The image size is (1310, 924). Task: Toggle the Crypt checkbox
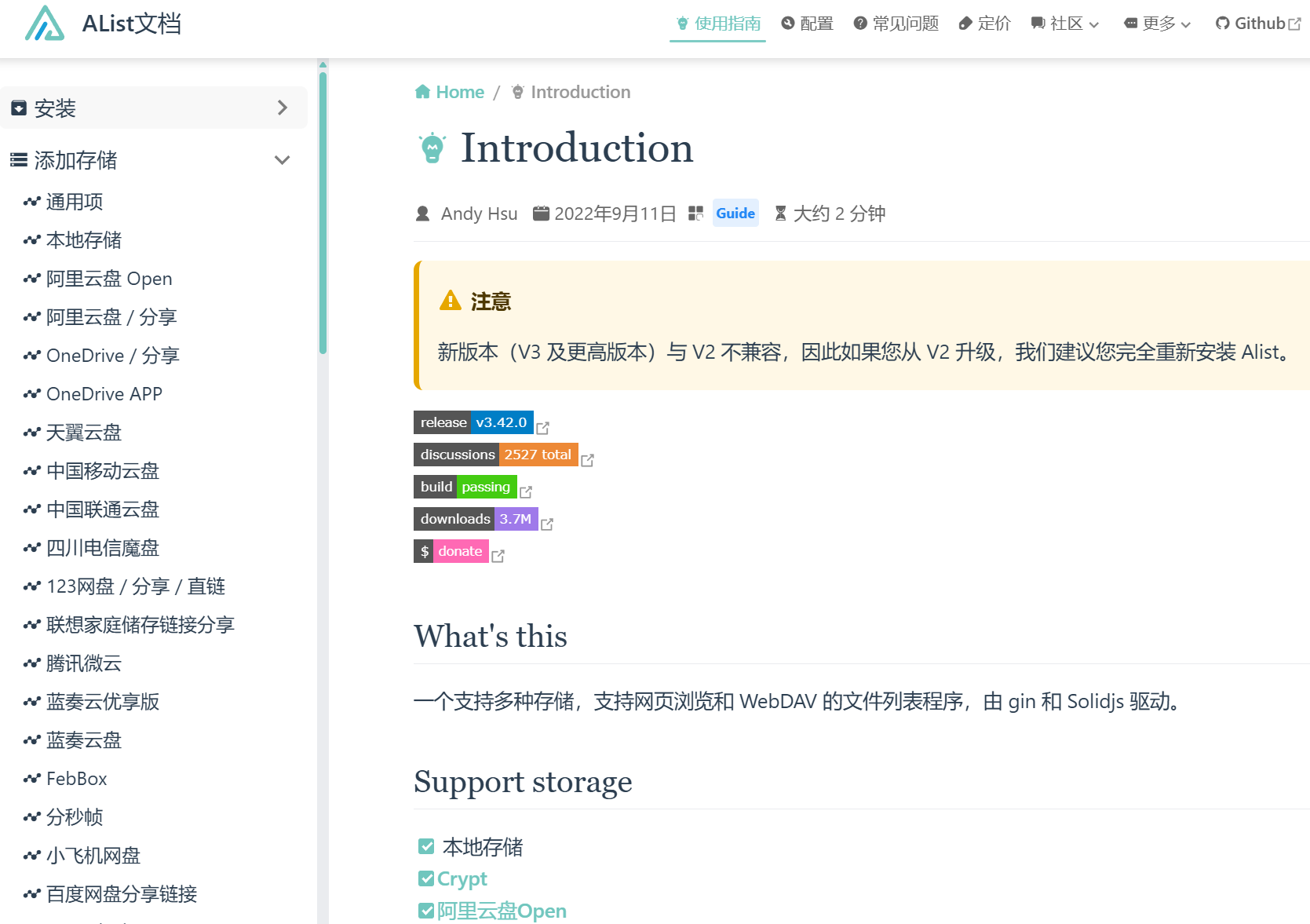[426, 878]
